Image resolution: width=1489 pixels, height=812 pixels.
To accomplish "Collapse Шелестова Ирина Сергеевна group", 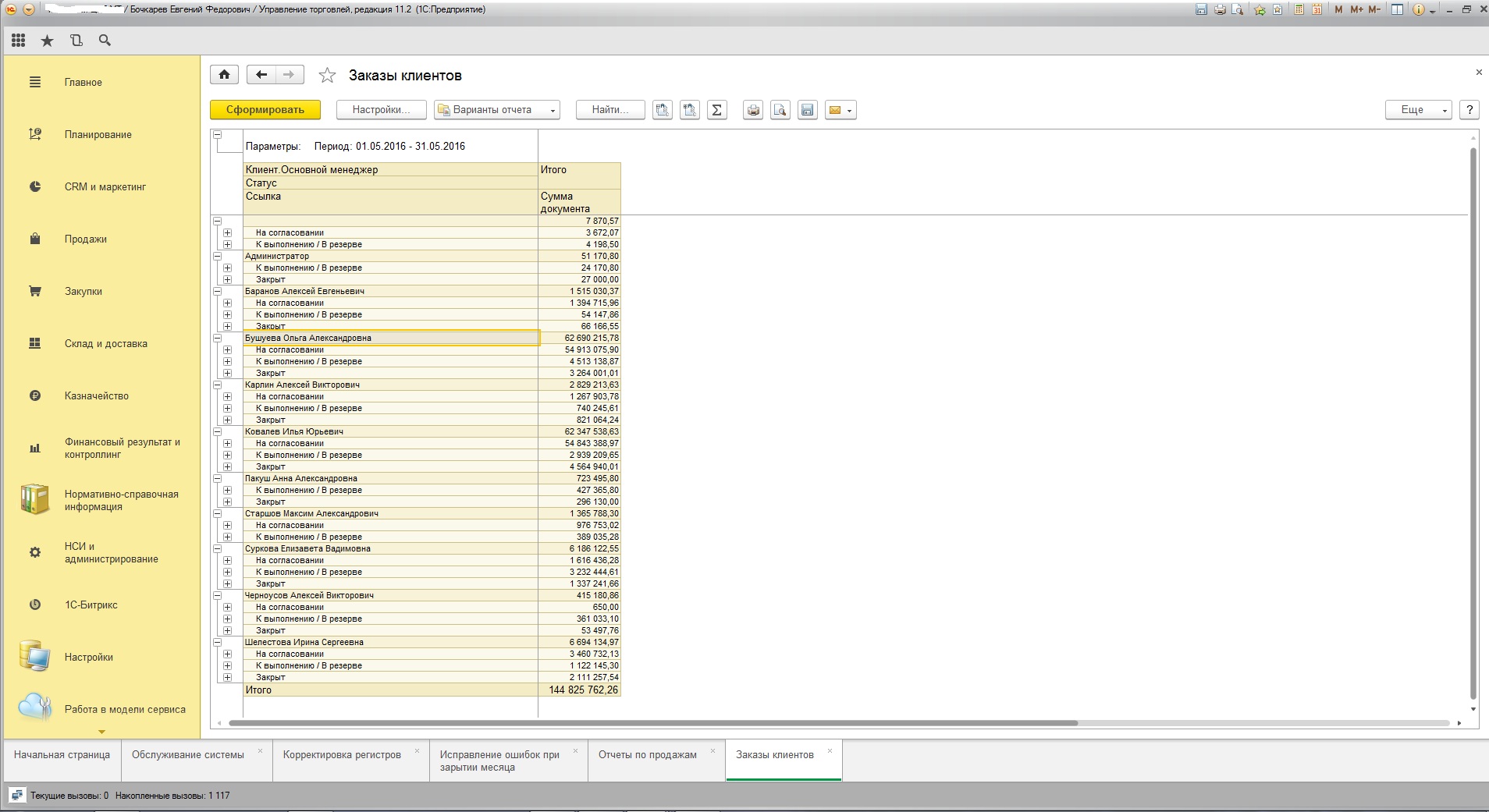I will 218,642.
